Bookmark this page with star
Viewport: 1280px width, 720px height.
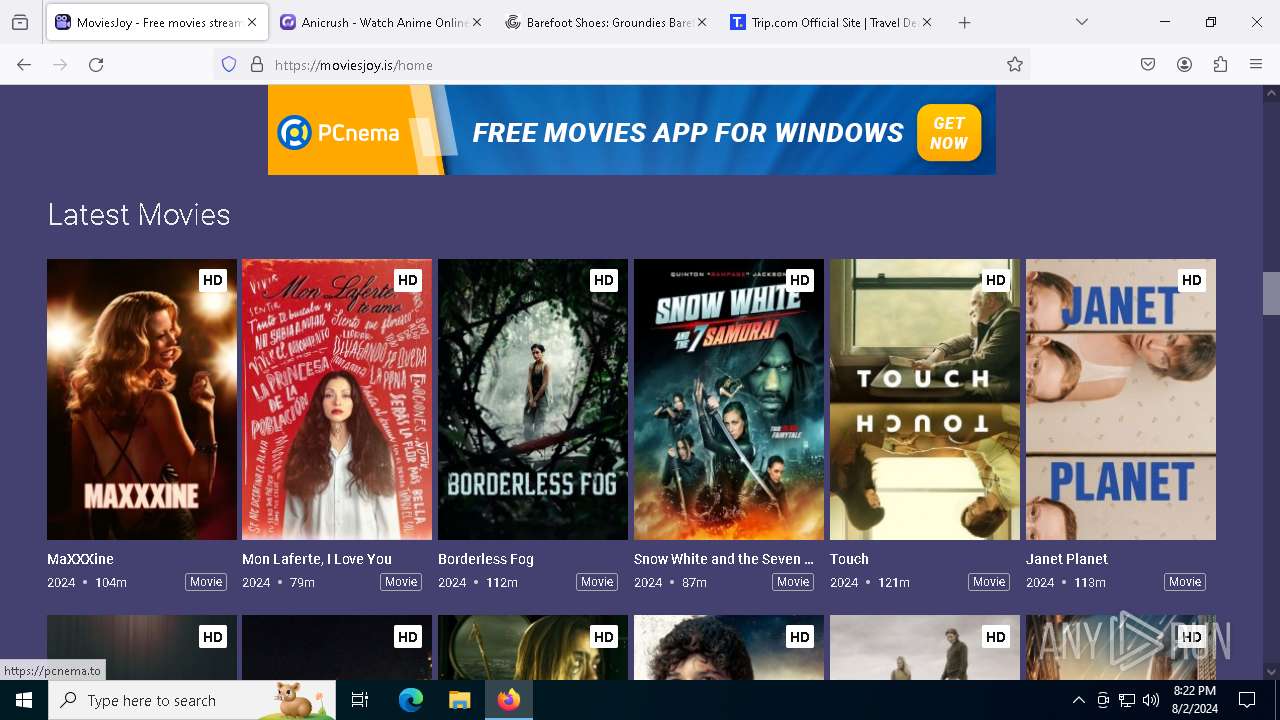click(1015, 64)
